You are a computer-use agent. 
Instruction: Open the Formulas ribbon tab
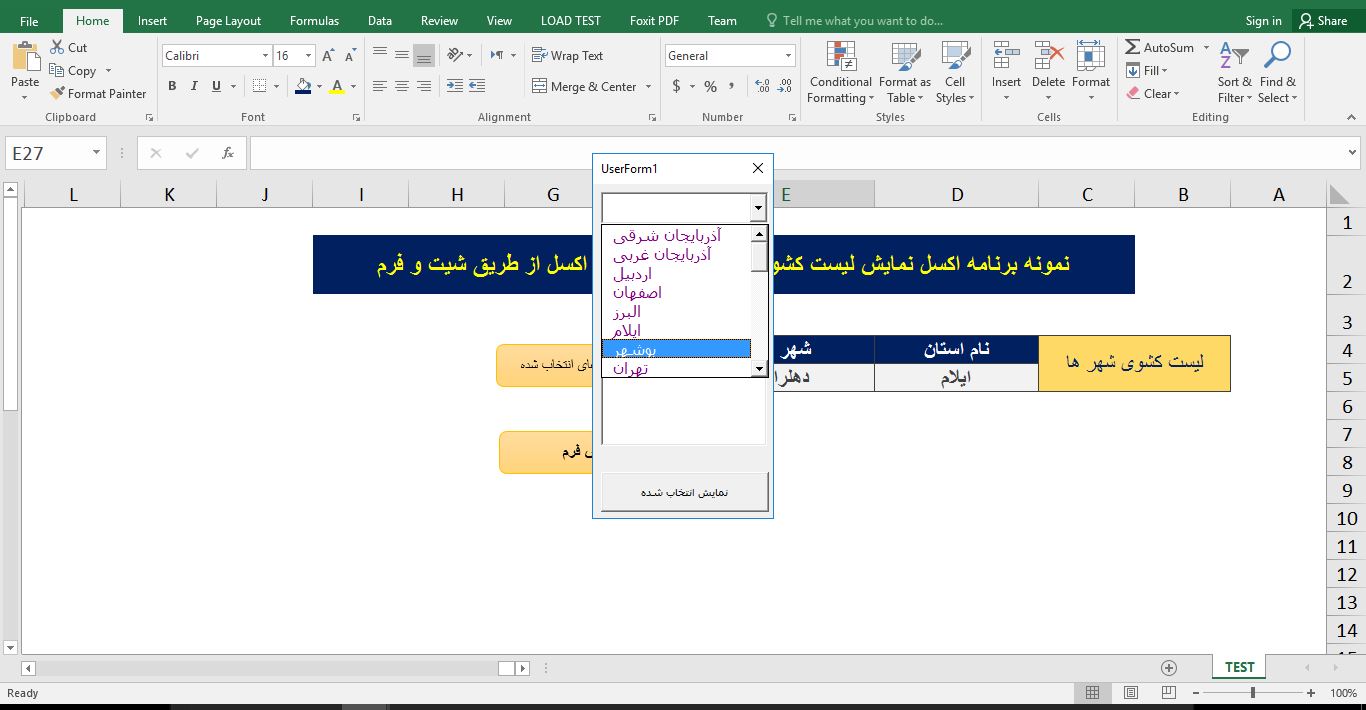(x=314, y=20)
